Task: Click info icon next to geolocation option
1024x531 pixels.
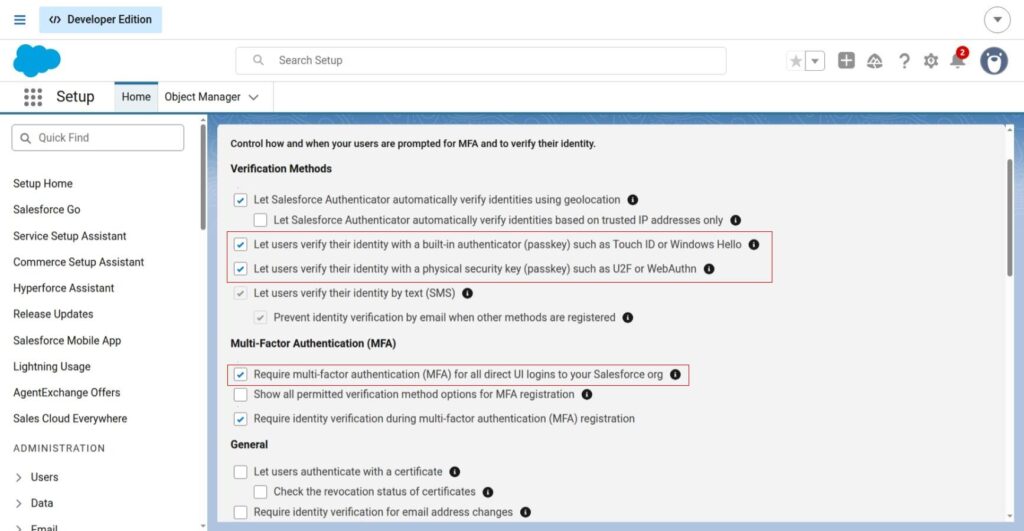Action: tap(633, 200)
